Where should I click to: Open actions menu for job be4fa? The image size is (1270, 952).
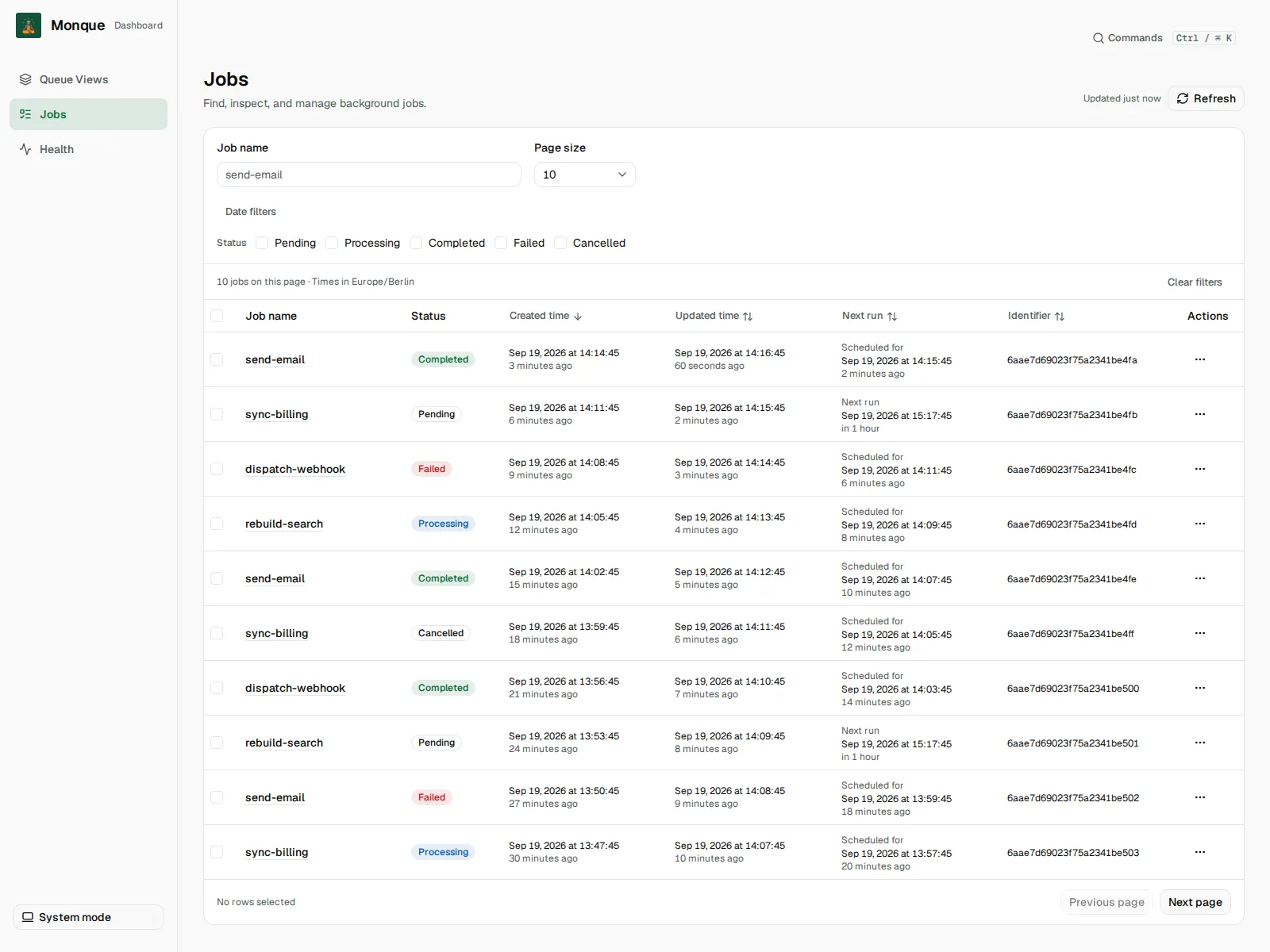(1200, 359)
